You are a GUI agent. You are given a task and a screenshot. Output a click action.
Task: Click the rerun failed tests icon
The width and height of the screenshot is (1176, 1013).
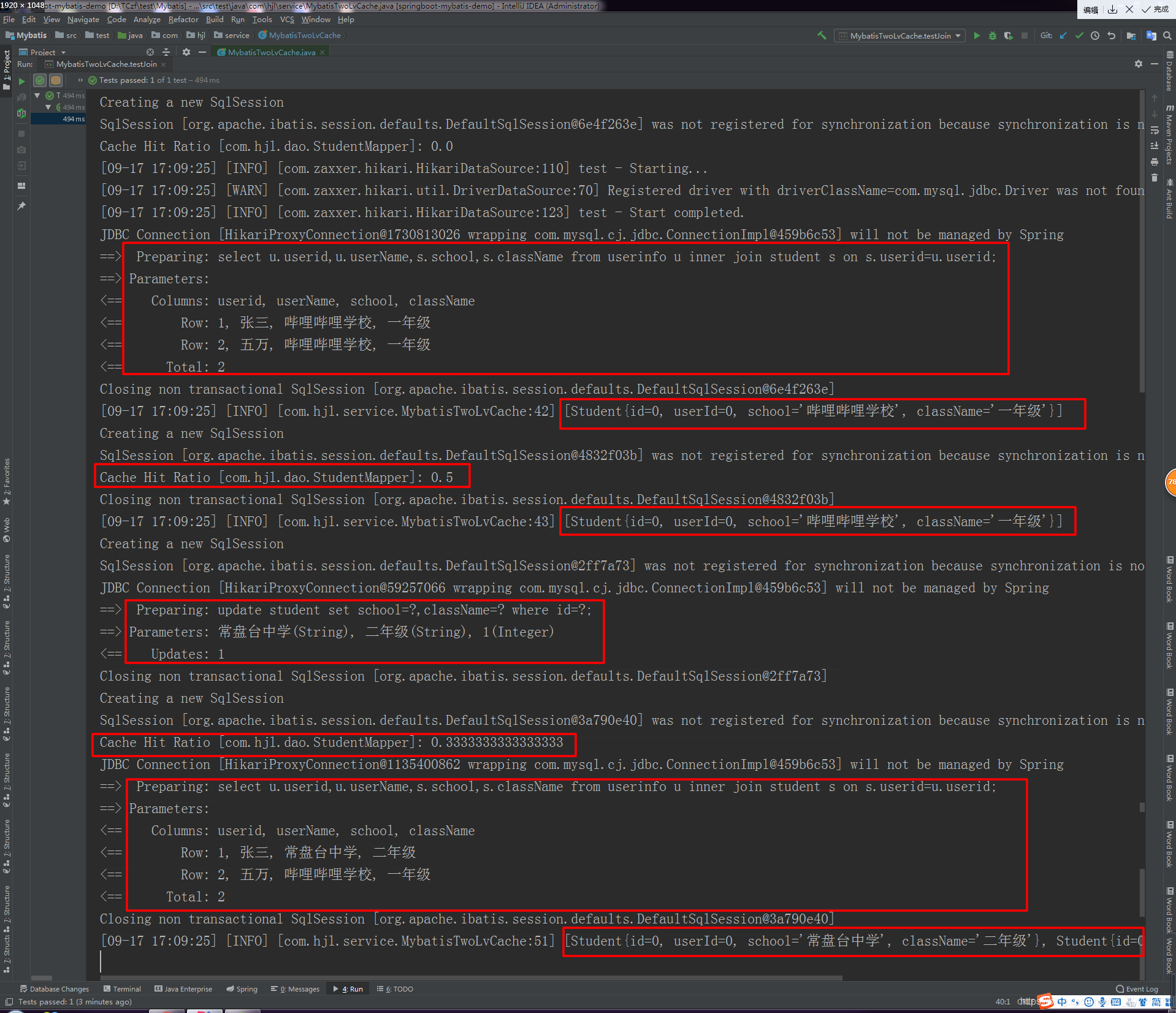click(21, 97)
